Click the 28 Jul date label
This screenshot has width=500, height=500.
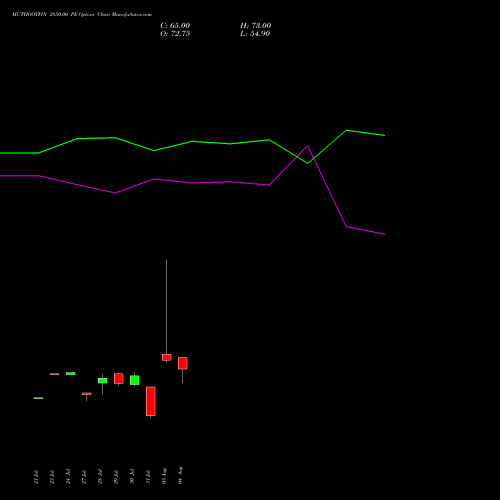click(100, 477)
